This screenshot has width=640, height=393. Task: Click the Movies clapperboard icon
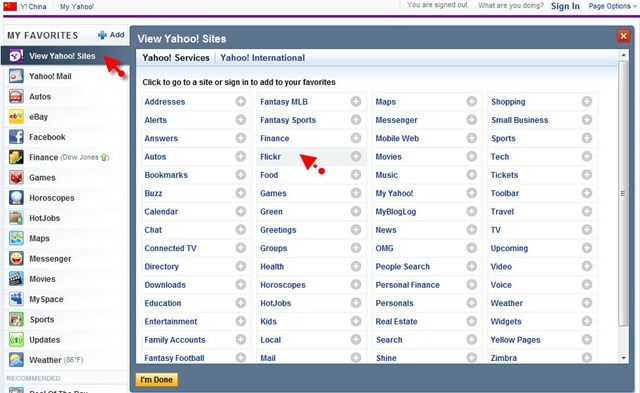[x=16, y=279]
